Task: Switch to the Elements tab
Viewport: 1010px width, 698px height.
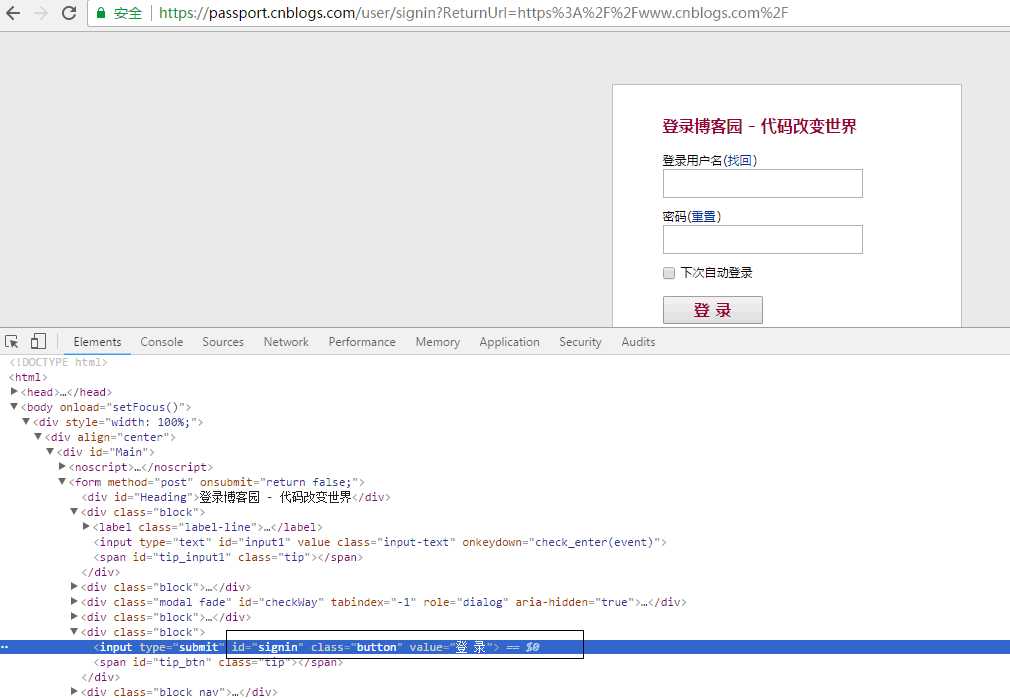Action: [x=97, y=342]
